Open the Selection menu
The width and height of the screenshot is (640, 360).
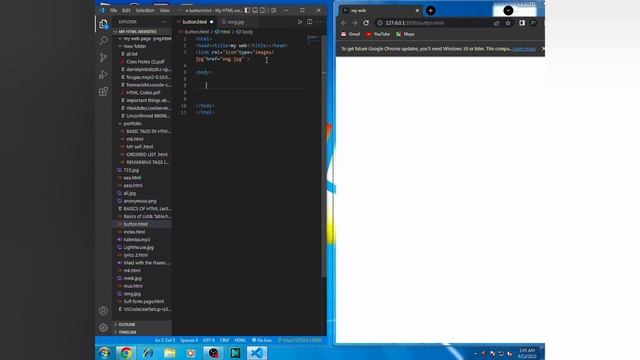[145, 10]
